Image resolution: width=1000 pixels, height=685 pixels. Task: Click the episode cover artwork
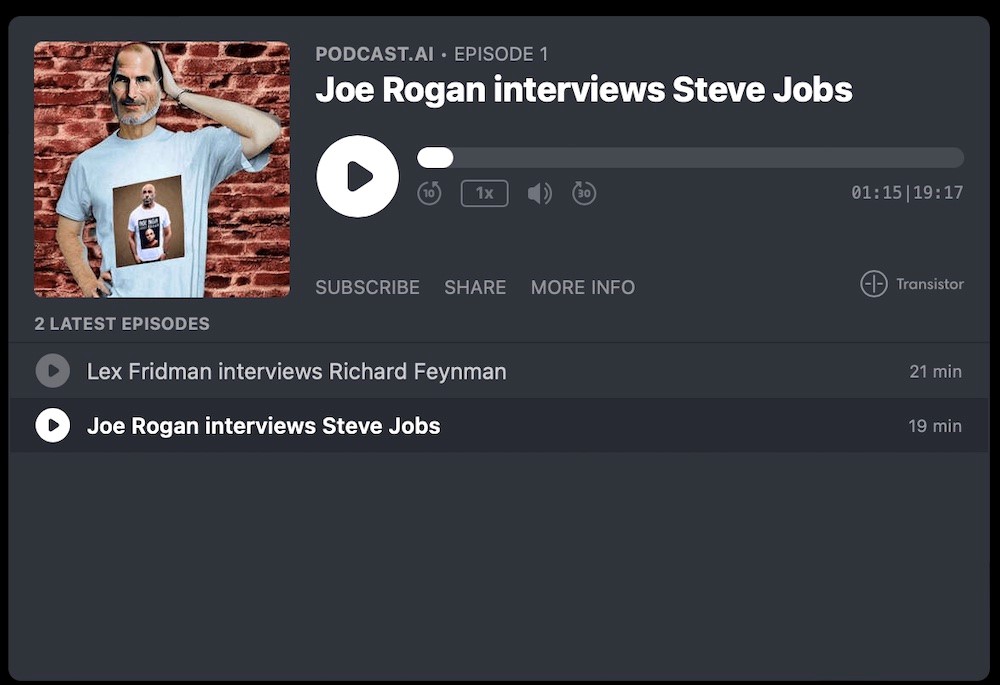(x=162, y=169)
